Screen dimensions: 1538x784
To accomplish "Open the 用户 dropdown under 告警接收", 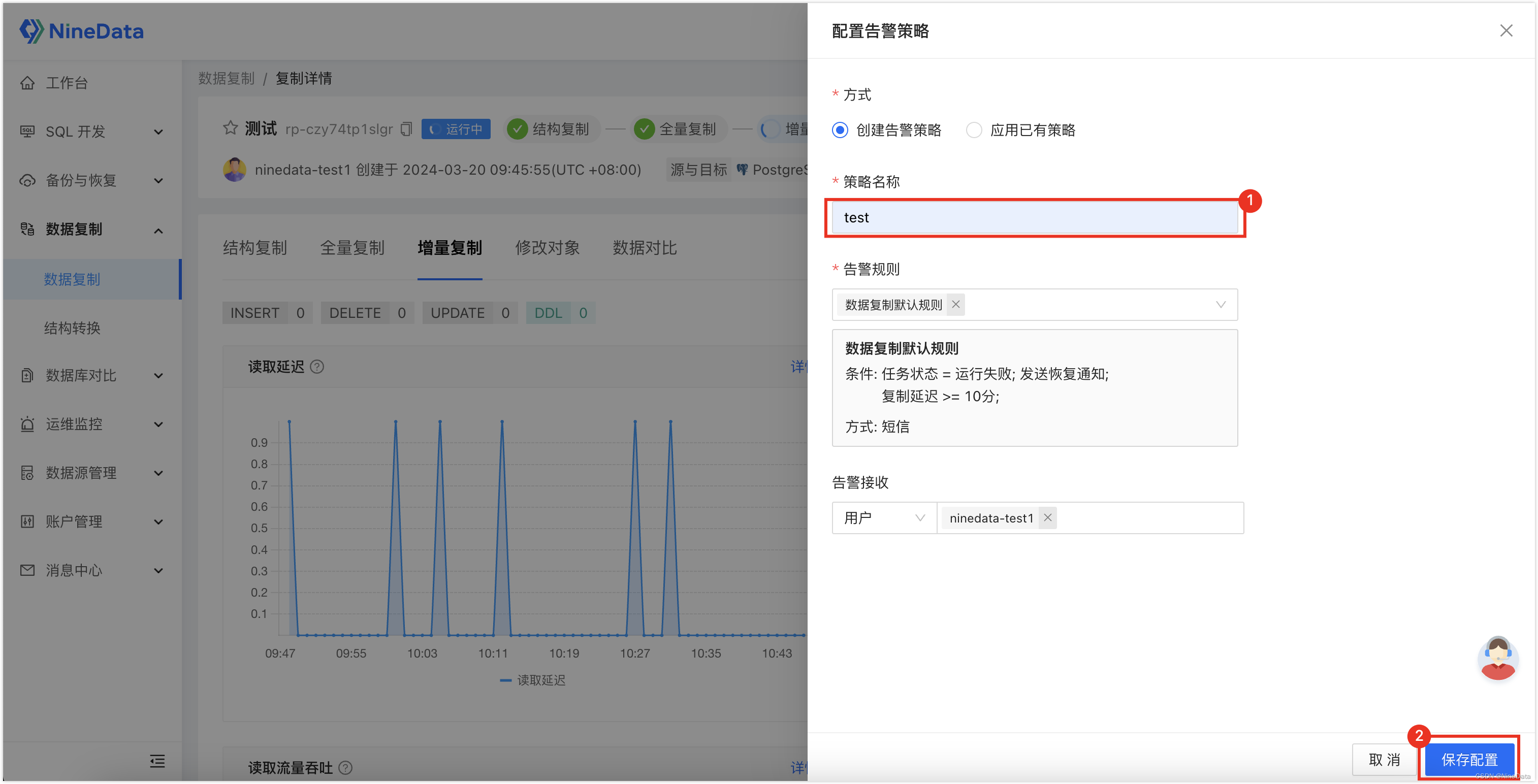I will click(x=884, y=517).
